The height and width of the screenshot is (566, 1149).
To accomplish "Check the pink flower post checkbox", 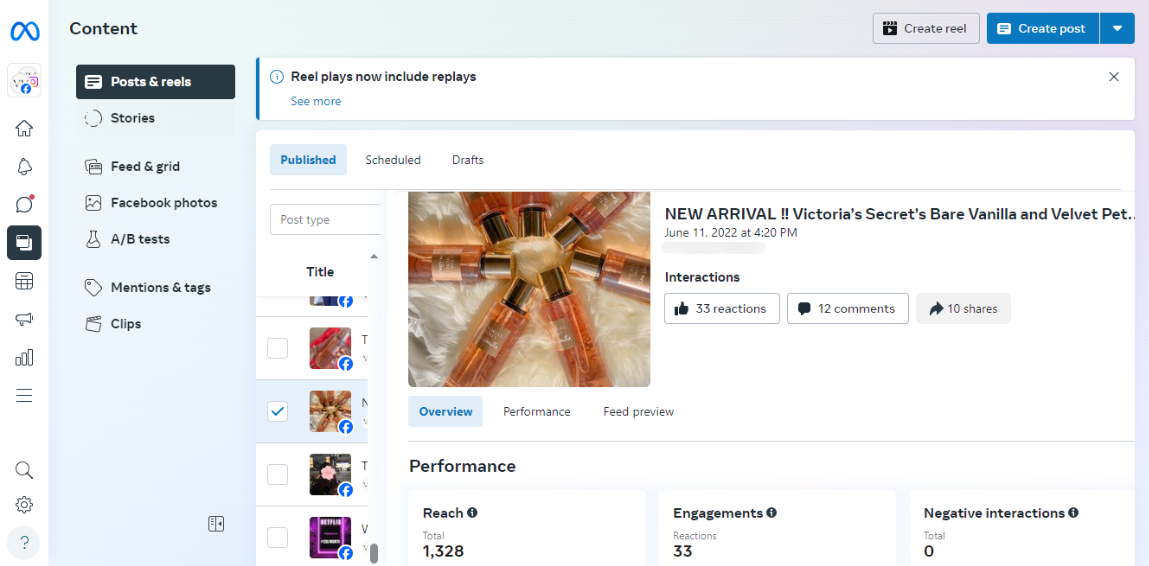I will click(277, 474).
